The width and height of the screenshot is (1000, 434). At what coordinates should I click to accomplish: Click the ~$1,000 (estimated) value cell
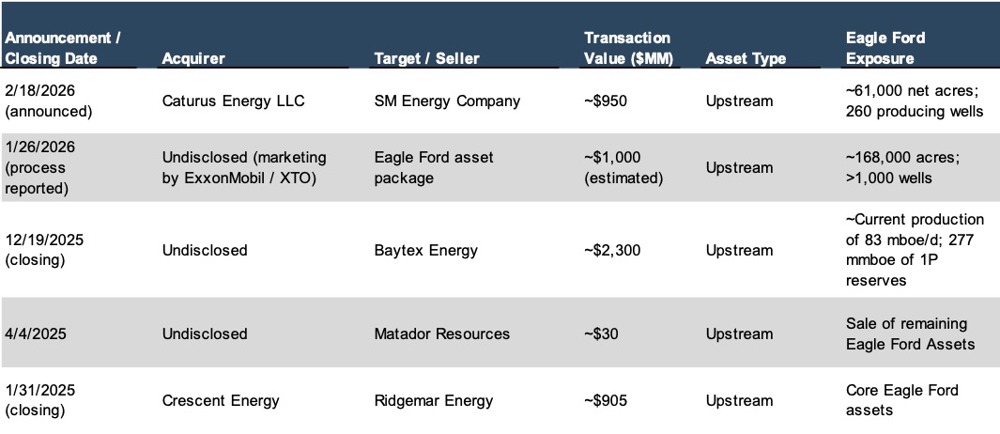point(624,167)
